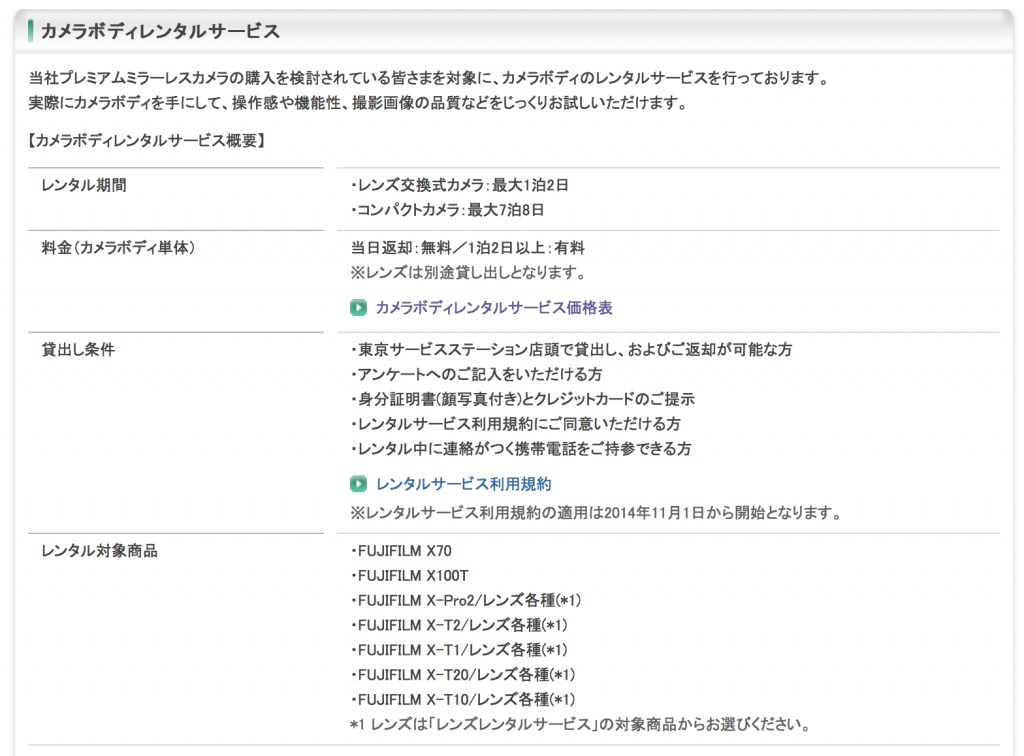Click FUJIFILM X-T10 list item
The height and width of the screenshot is (756, 1024).
(x=463, y=700)
